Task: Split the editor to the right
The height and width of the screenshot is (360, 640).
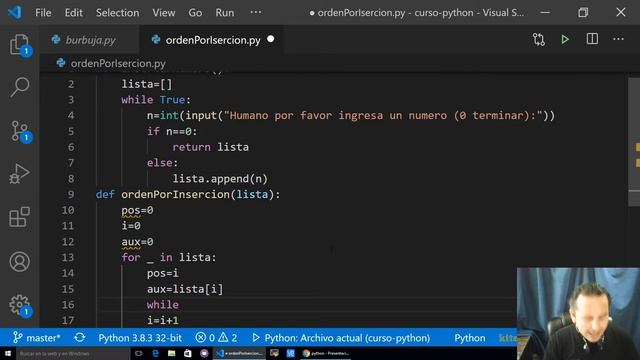Action: 592,39
